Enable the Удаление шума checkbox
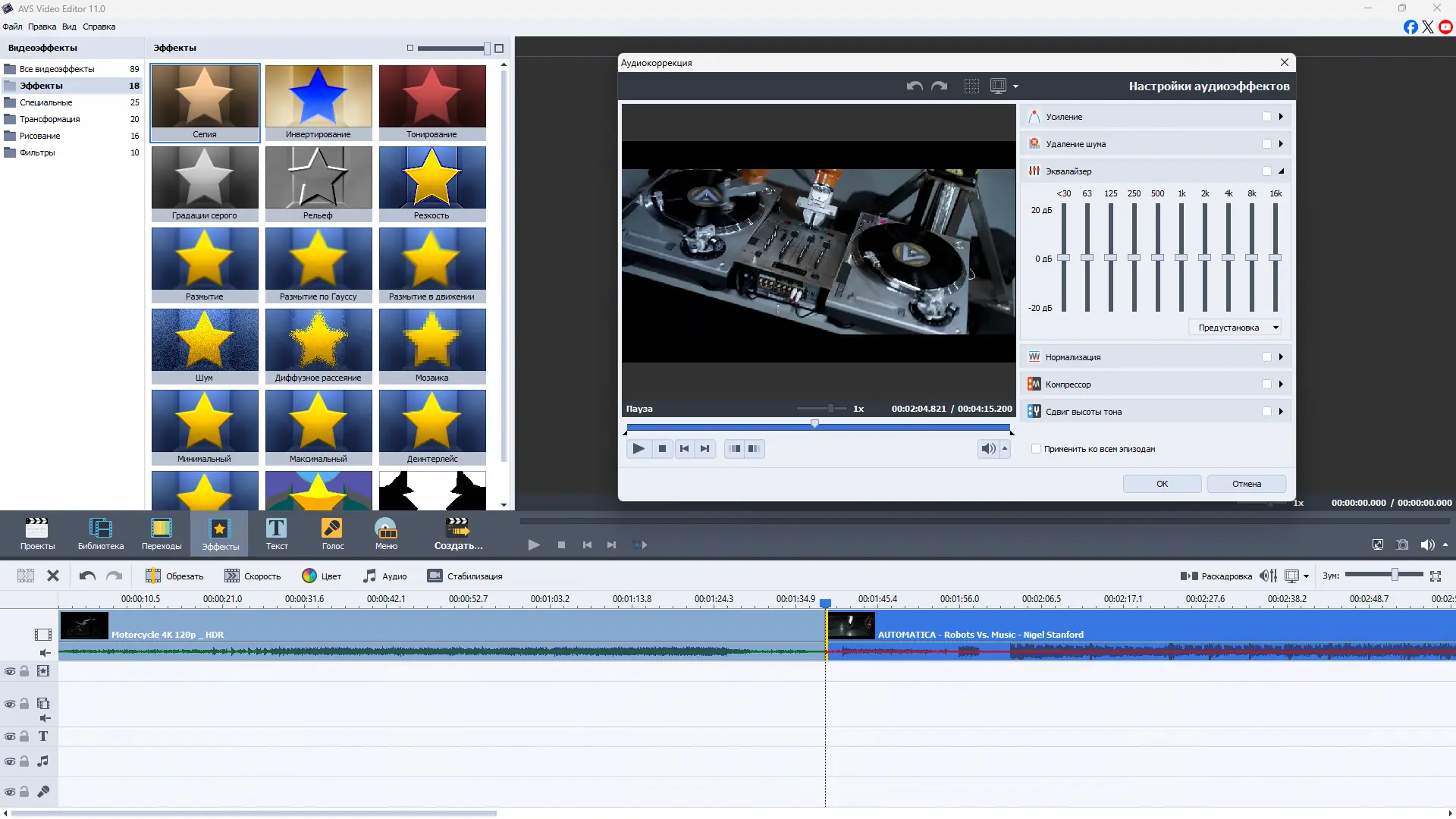Viewport: 1456px width, 819px height. click(1266, 144)
